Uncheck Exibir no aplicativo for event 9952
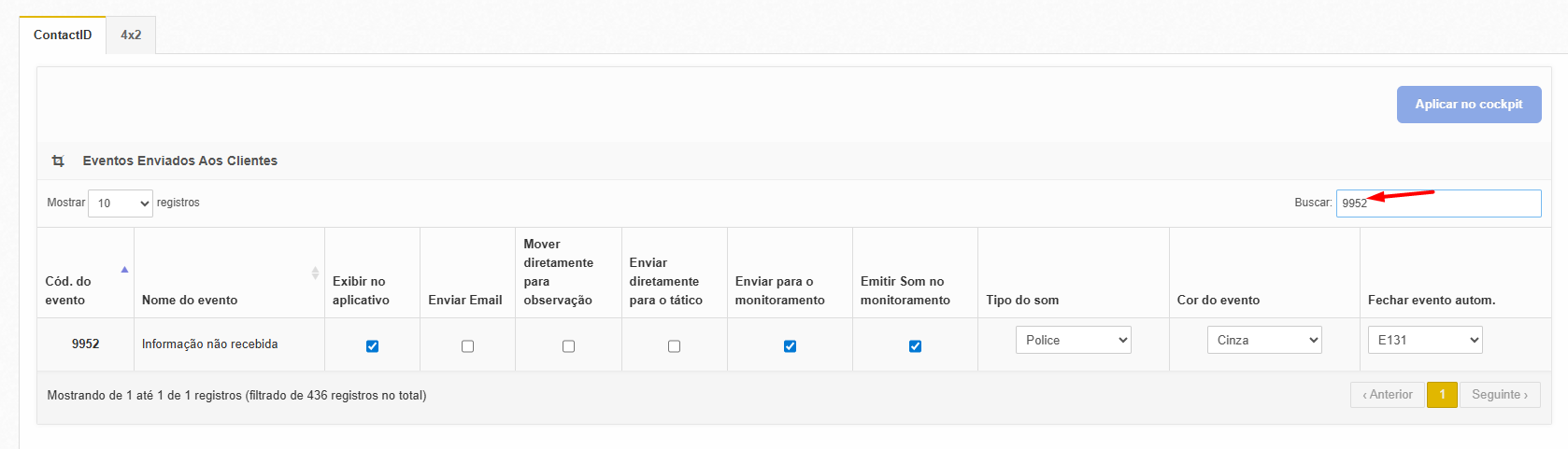The height and width of the screenshot is (449, 1568). click(372, 346)
